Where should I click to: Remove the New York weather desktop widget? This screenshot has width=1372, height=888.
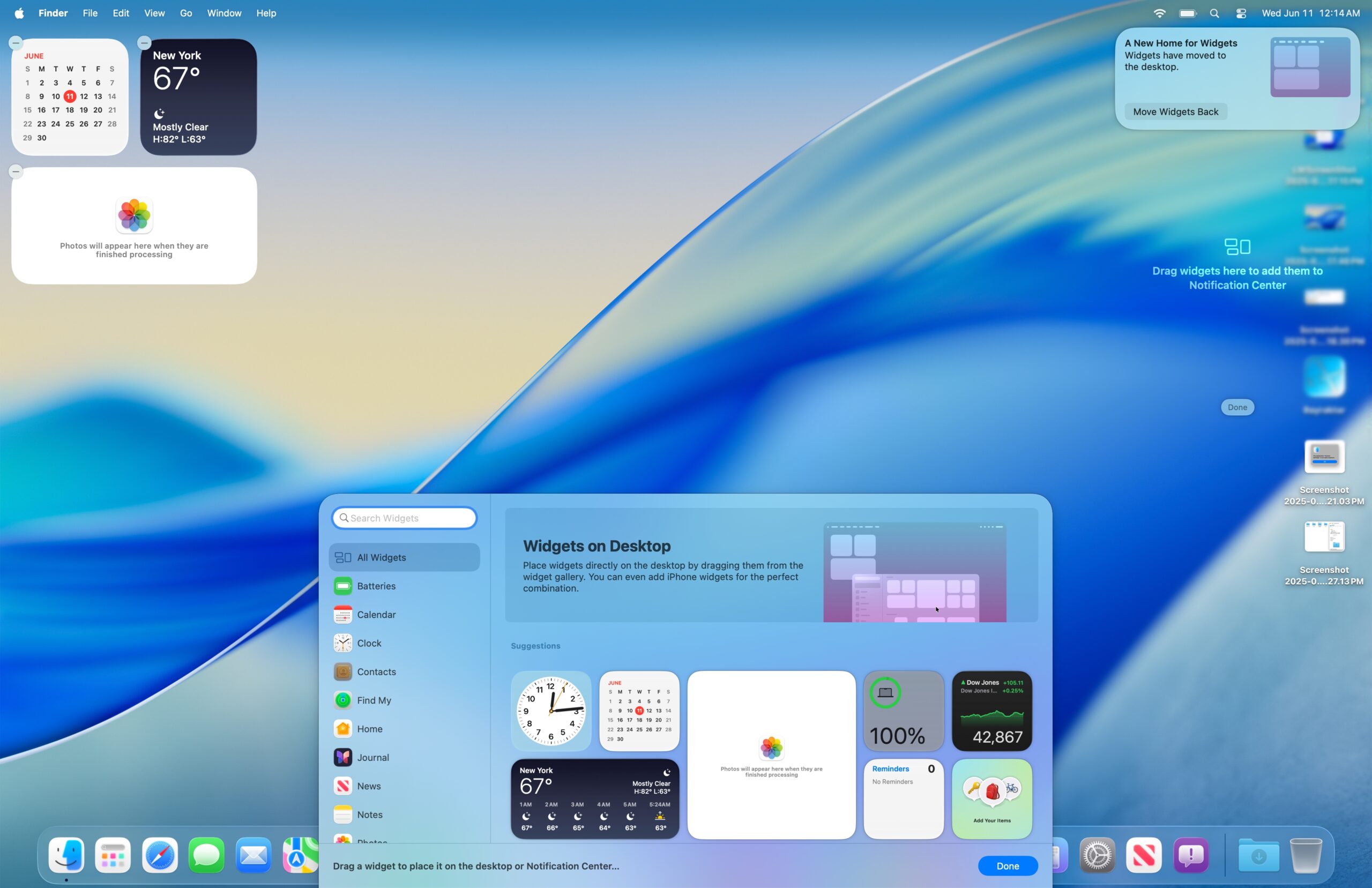(x=145, y=43)
